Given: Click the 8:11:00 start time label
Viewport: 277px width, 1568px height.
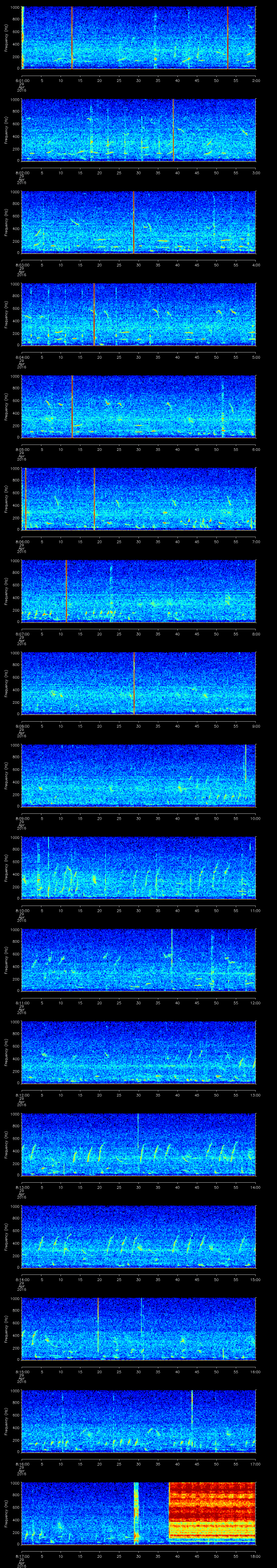Looking at the screenshot, I should point(22,1003).
